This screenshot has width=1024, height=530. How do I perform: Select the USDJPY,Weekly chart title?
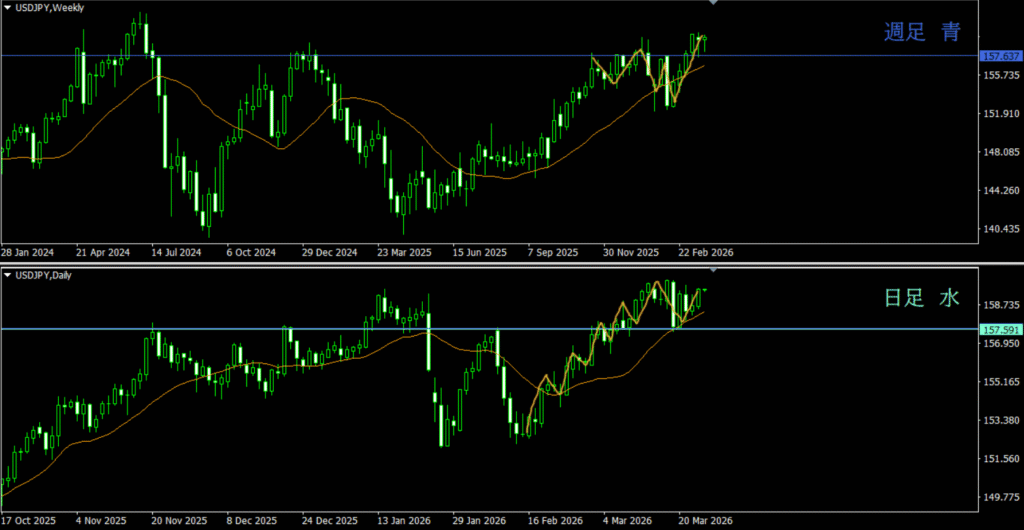pos(50,8)
